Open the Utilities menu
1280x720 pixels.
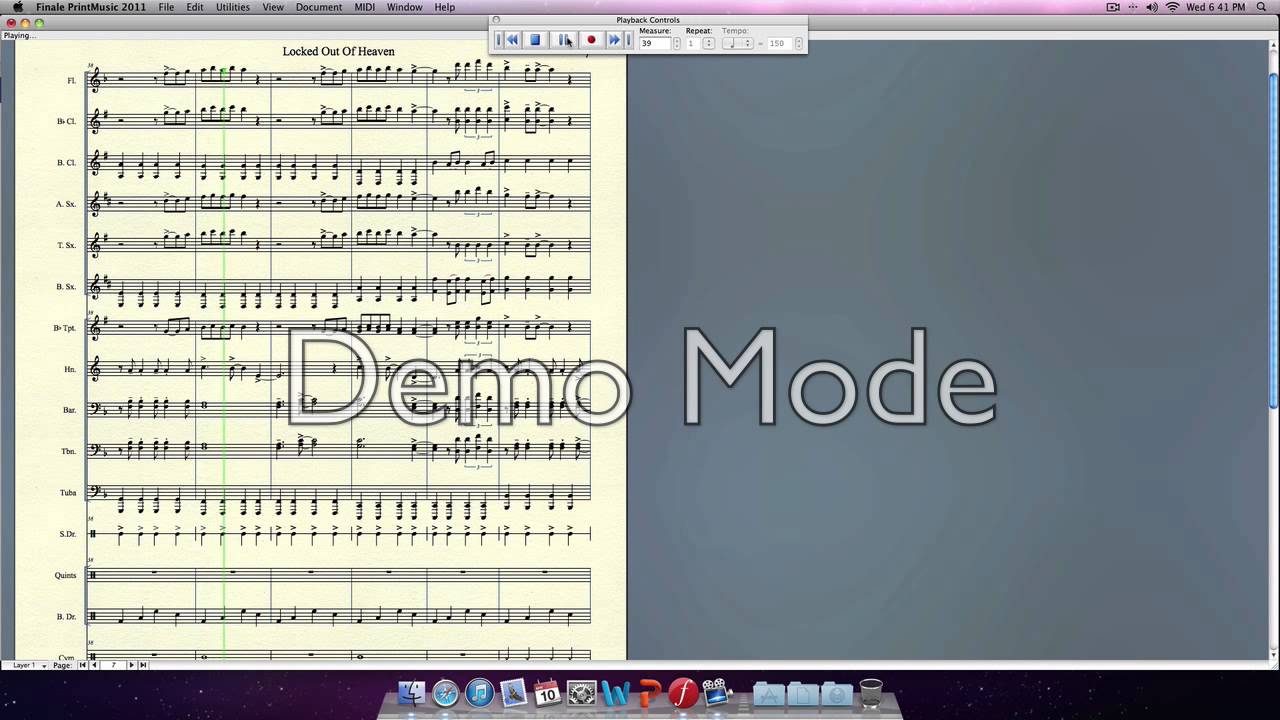tap(233, 7)
